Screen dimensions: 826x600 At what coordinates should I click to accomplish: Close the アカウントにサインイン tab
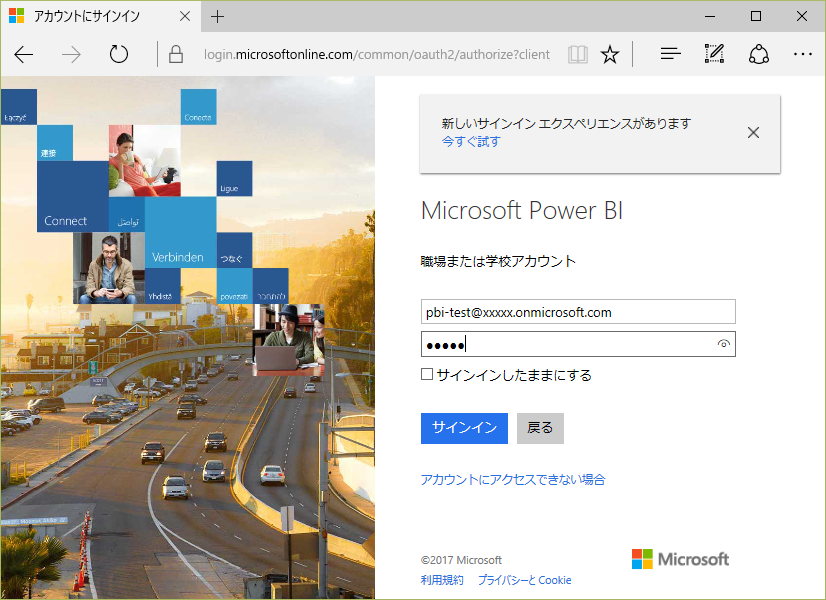(185, 16)
